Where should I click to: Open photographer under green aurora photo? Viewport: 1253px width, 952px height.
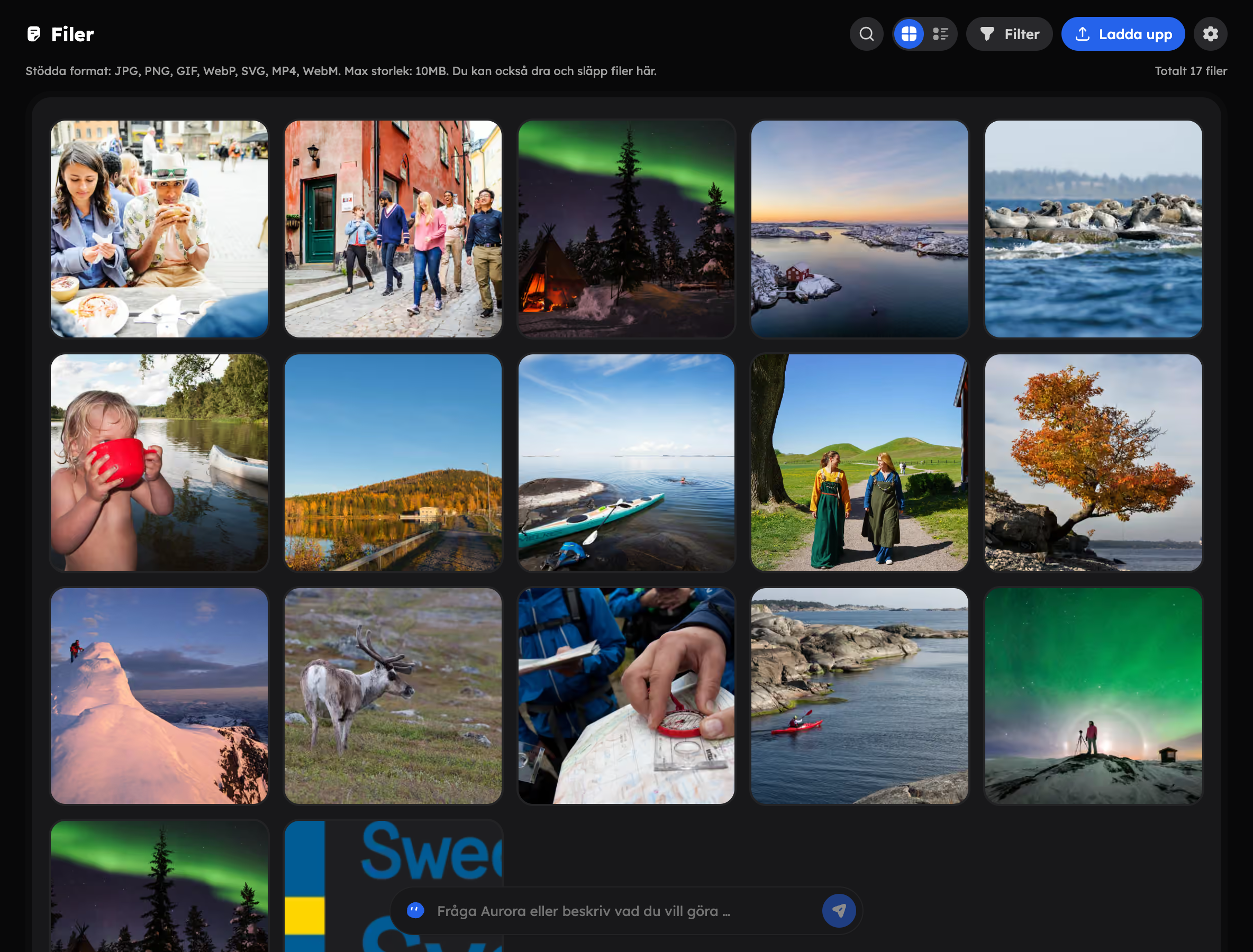[1094, 696]
